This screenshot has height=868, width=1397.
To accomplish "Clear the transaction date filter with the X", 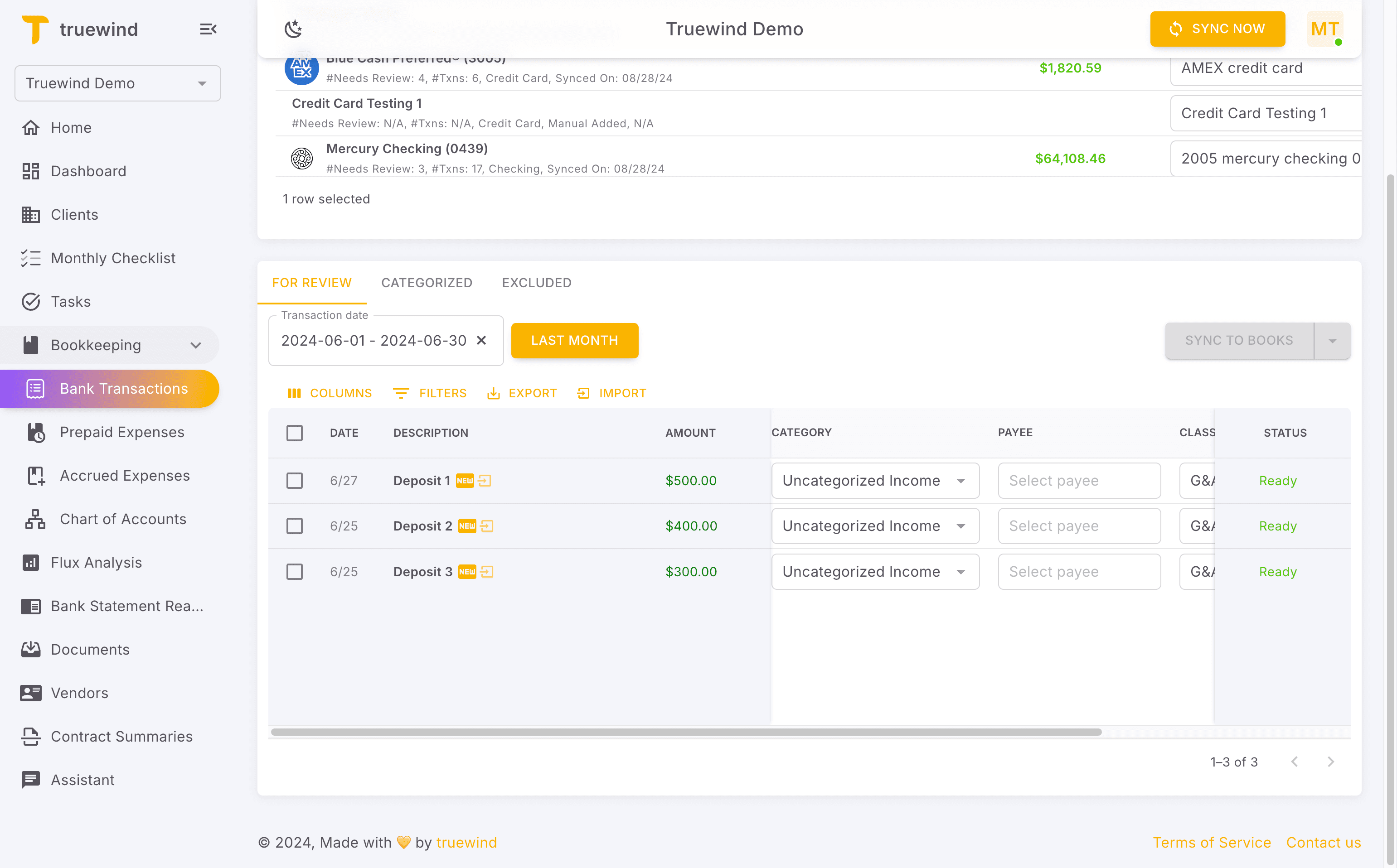I will click(x=481, y=340).
